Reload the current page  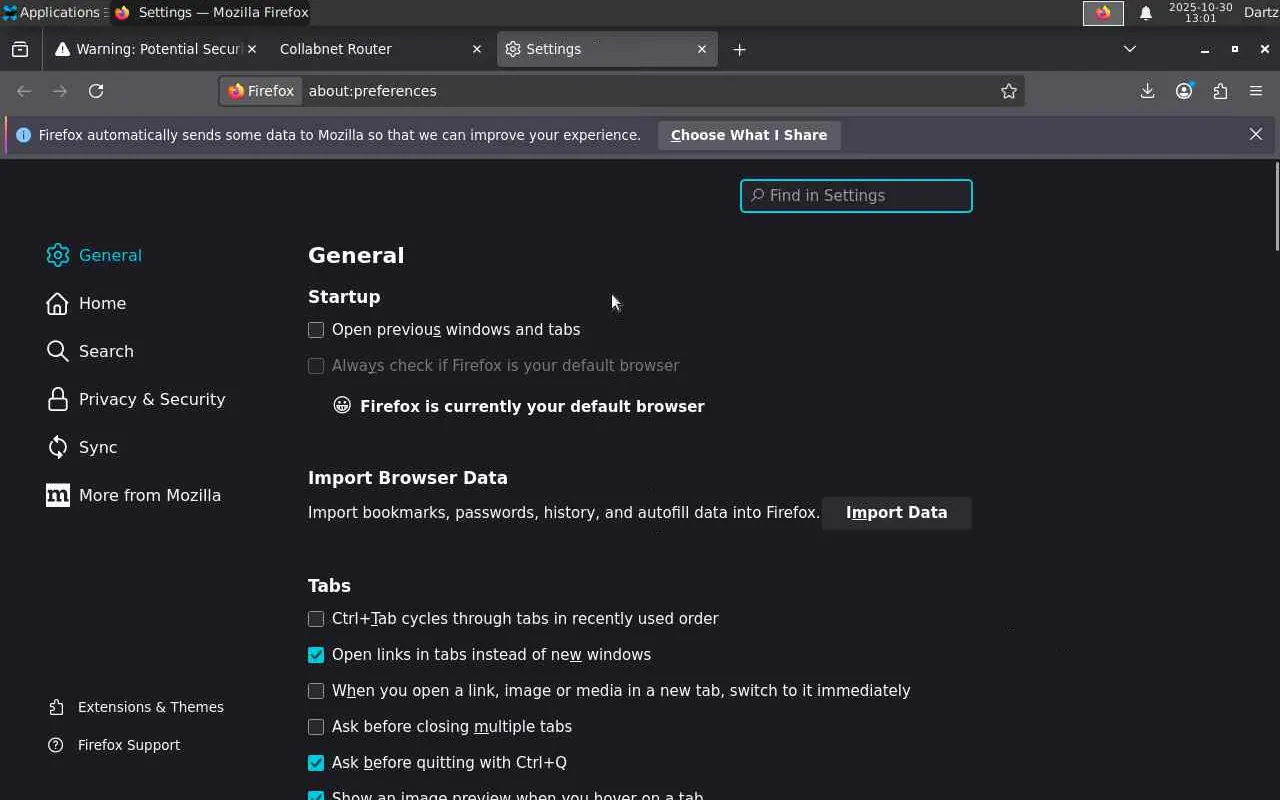point(96,91)
